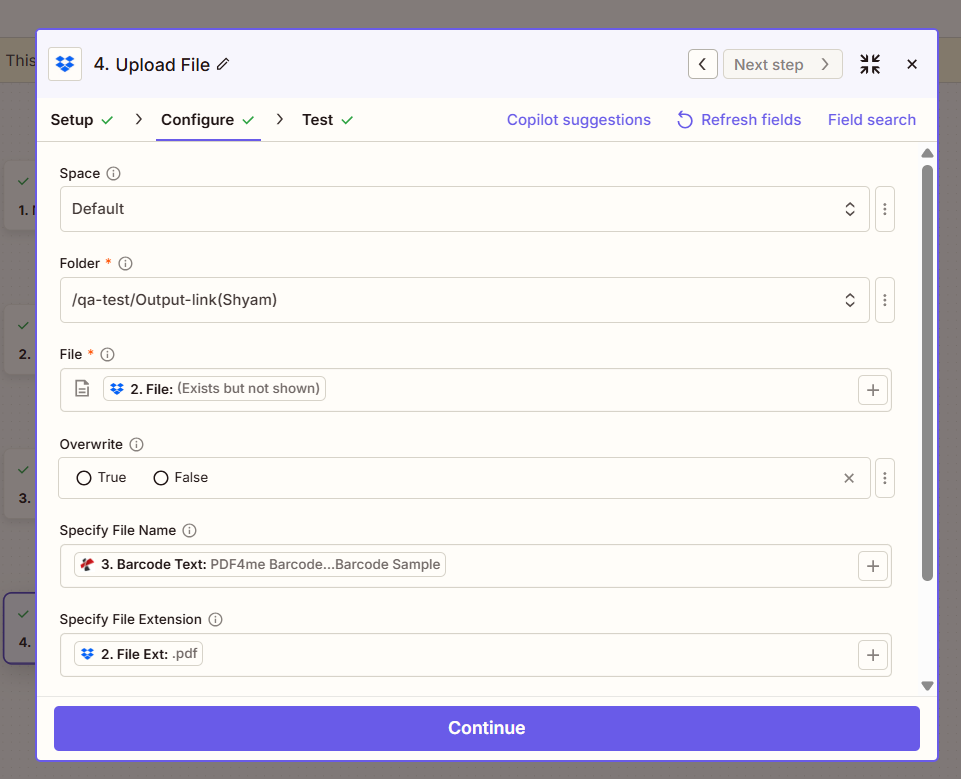Click the vertical scrollbar of the form

927,370
